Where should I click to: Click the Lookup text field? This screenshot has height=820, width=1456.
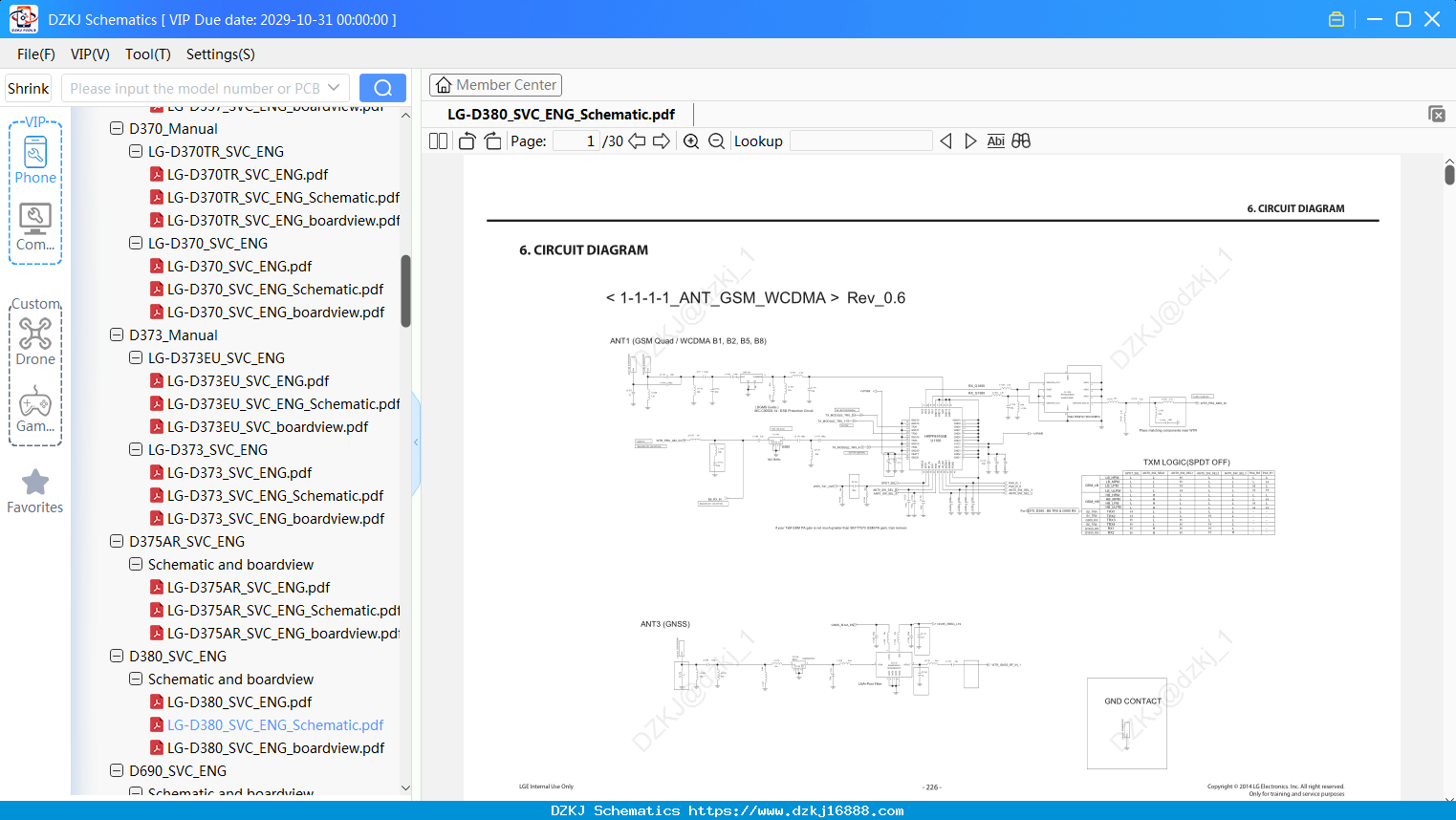861,140
